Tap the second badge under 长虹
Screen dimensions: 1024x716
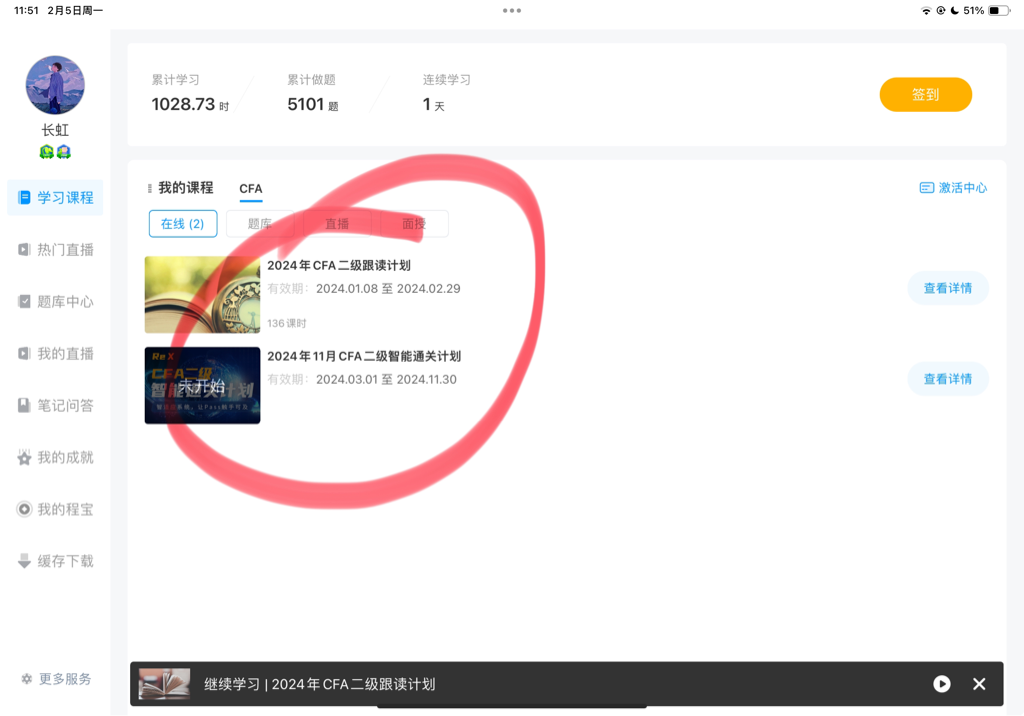tap(63, 152)
